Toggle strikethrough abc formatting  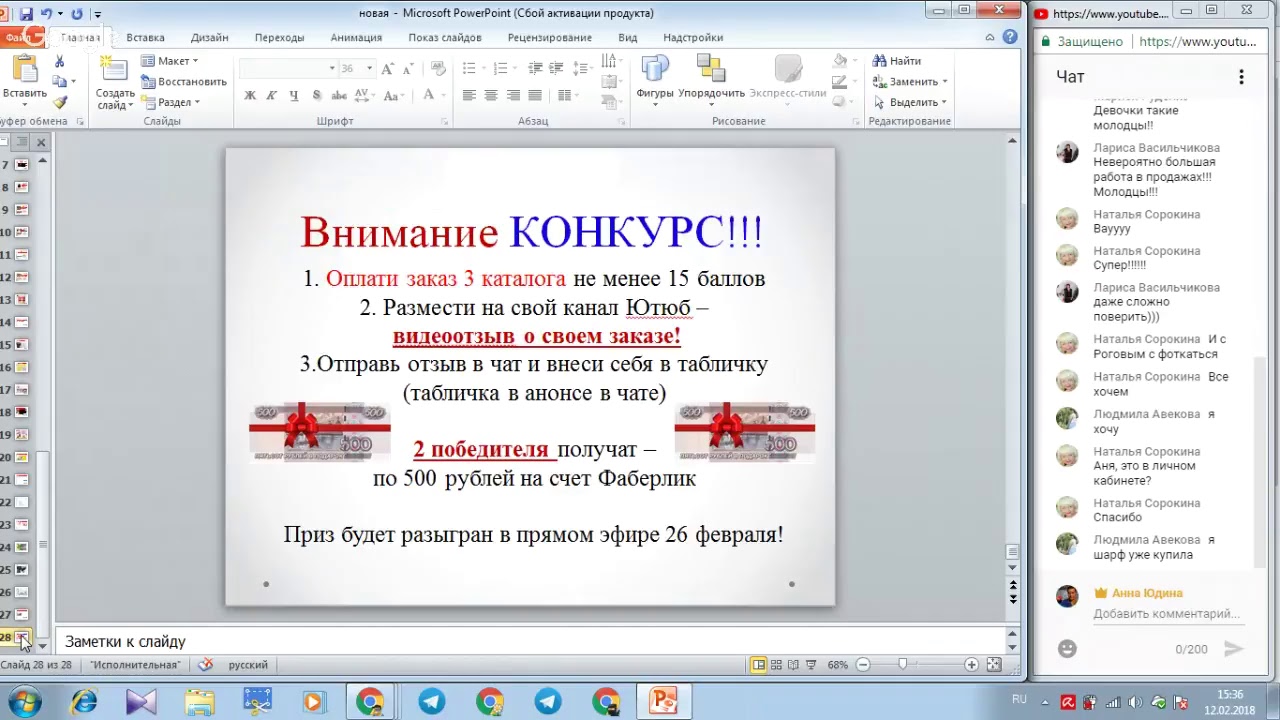[x=339, y=95]
